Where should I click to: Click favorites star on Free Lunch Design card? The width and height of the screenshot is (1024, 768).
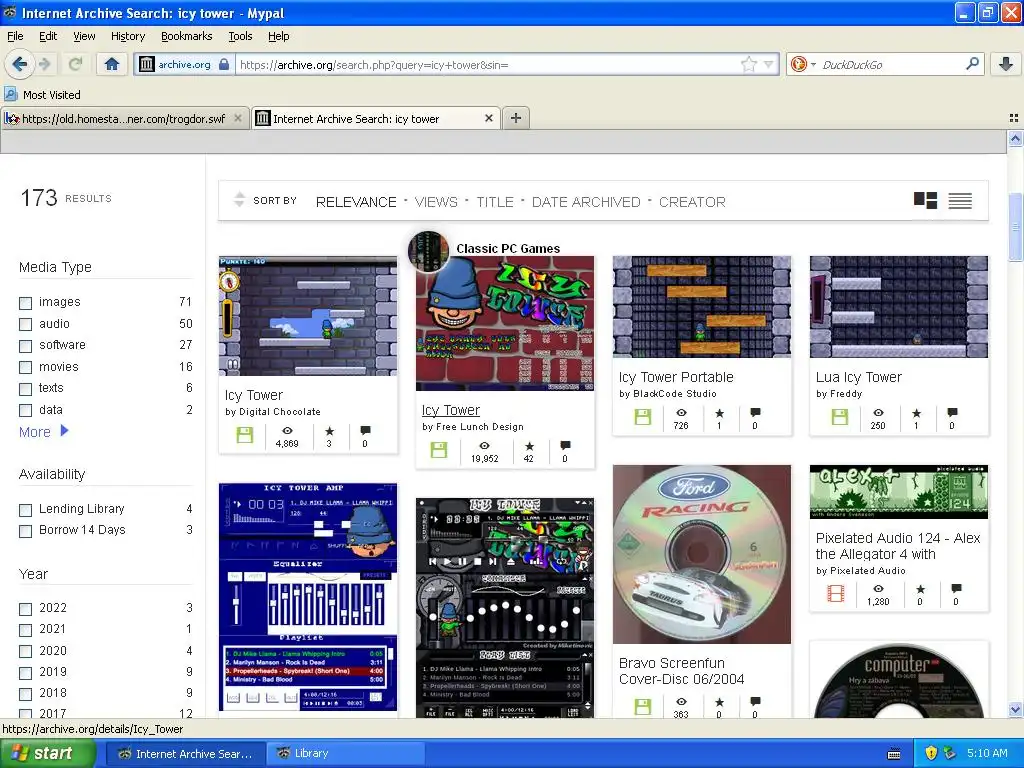(x=529, y=446)
